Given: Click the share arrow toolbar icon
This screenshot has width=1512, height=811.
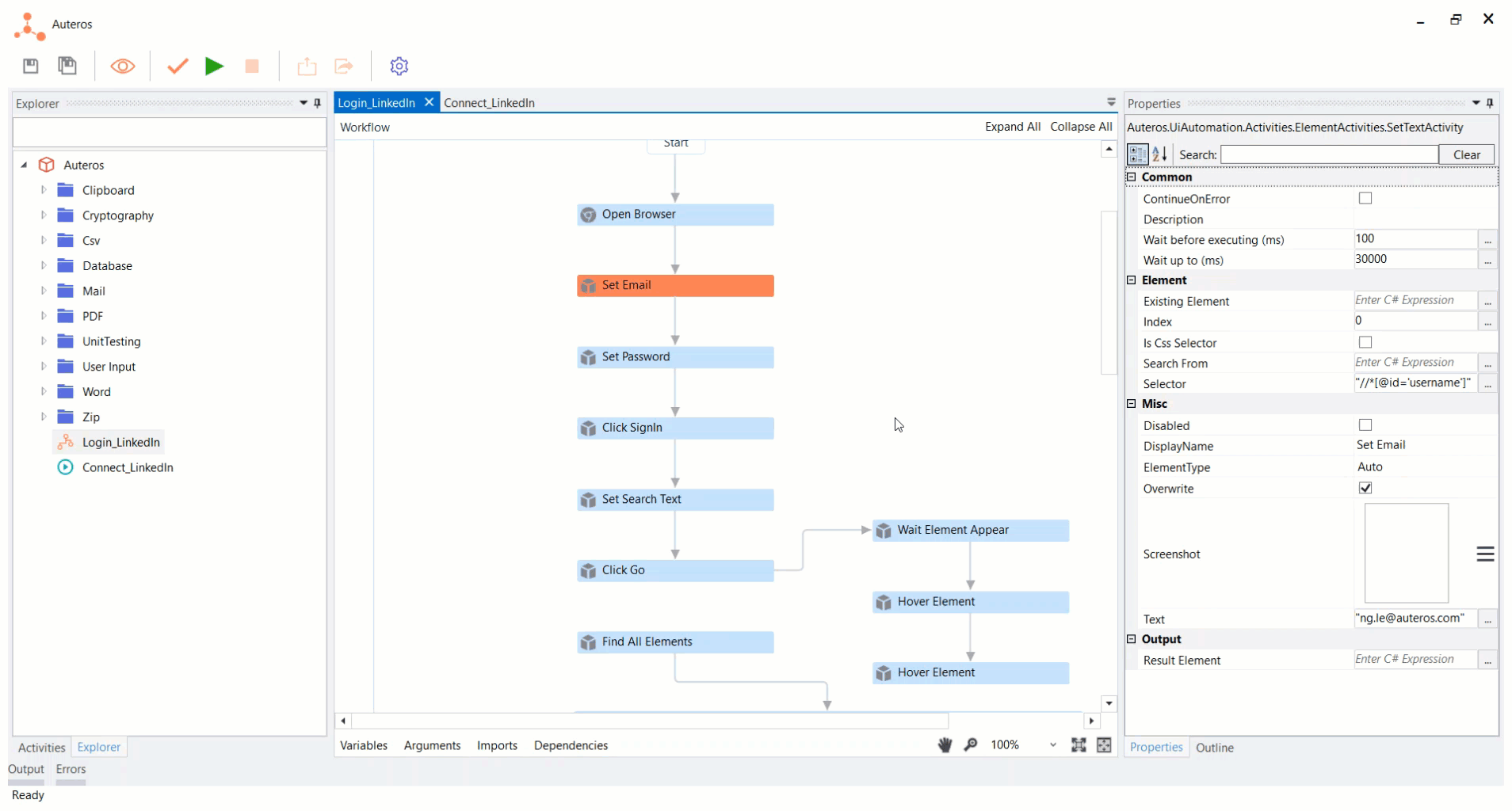Looking at the screenshot, I should point(343,66).
